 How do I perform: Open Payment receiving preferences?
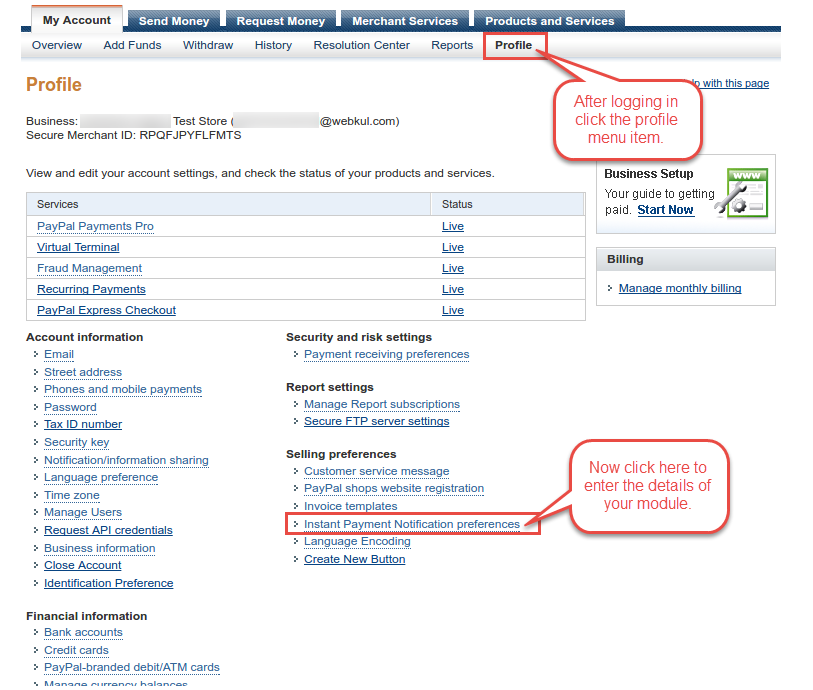coord(386,355)
